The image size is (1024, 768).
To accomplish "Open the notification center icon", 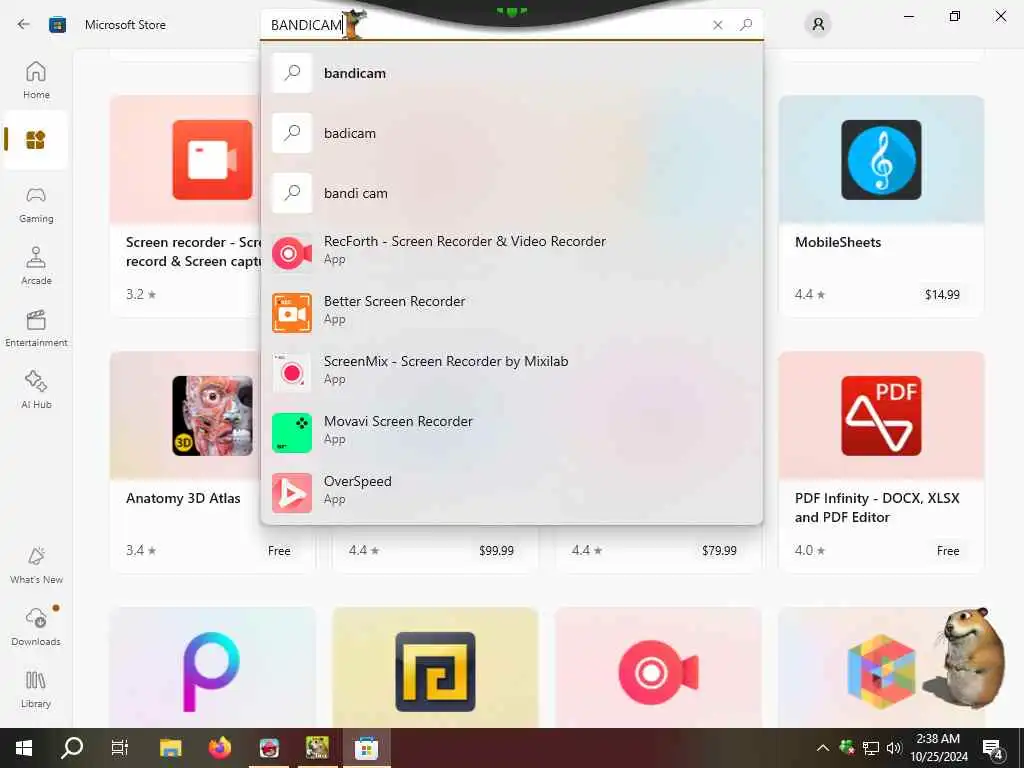I will 993,749.
